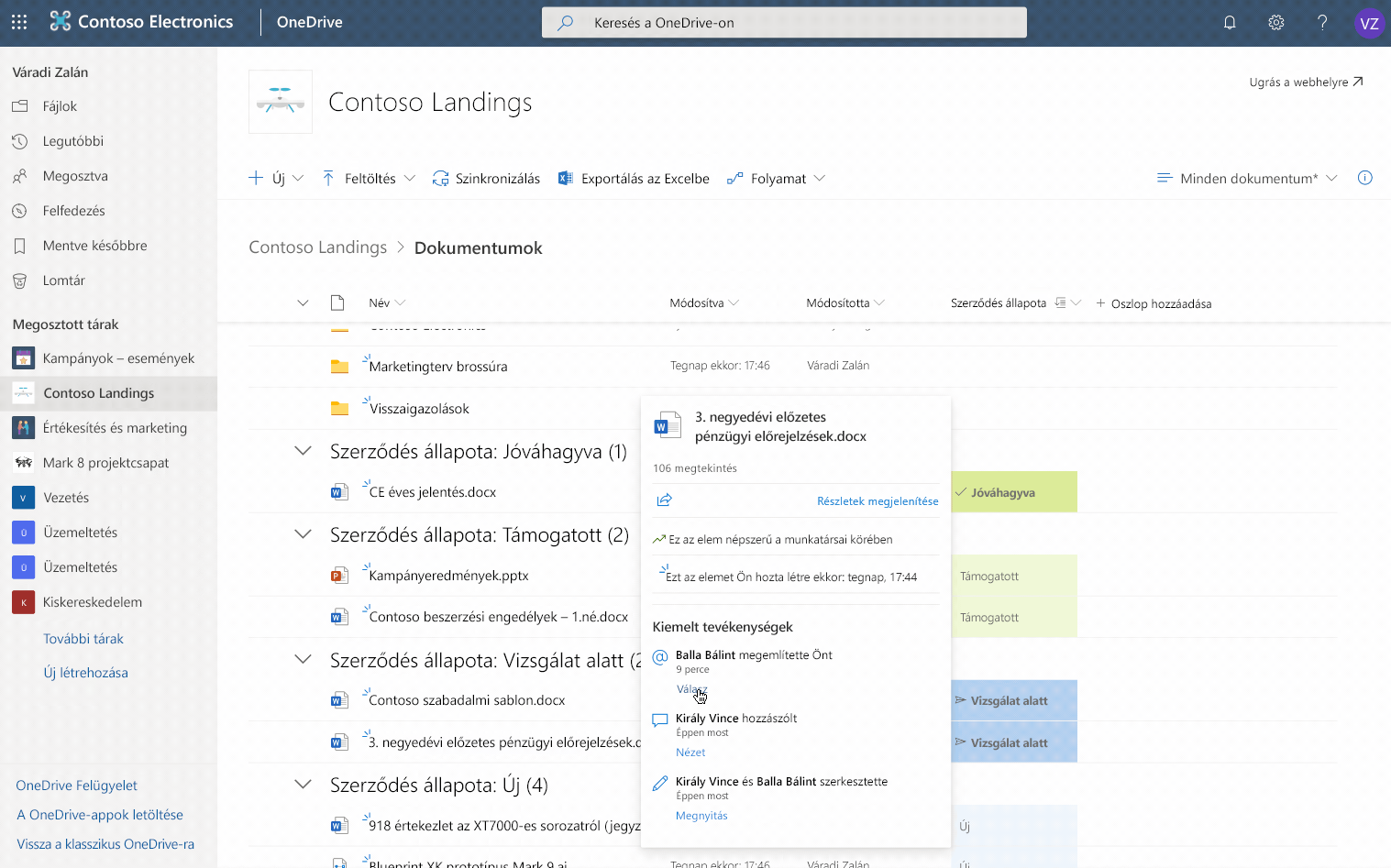Open the Módosítva column dropdown

(704, 303)
